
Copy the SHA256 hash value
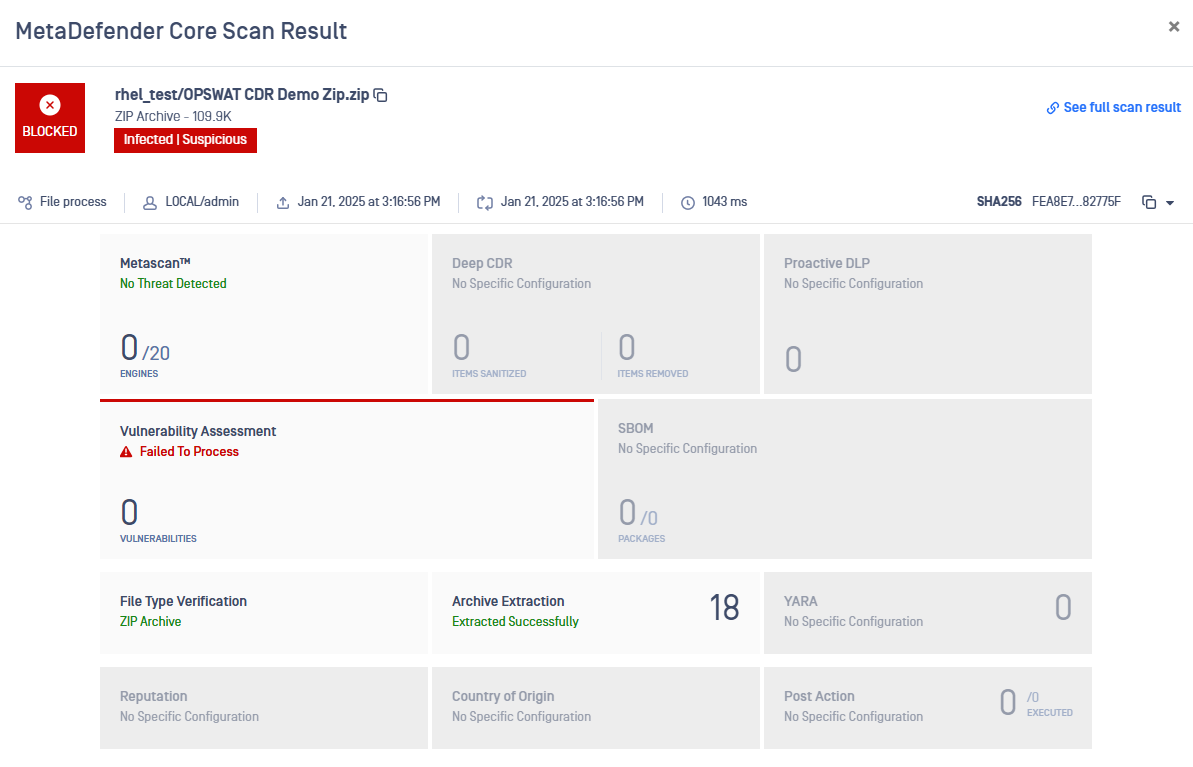click(x=1149, y=202)
